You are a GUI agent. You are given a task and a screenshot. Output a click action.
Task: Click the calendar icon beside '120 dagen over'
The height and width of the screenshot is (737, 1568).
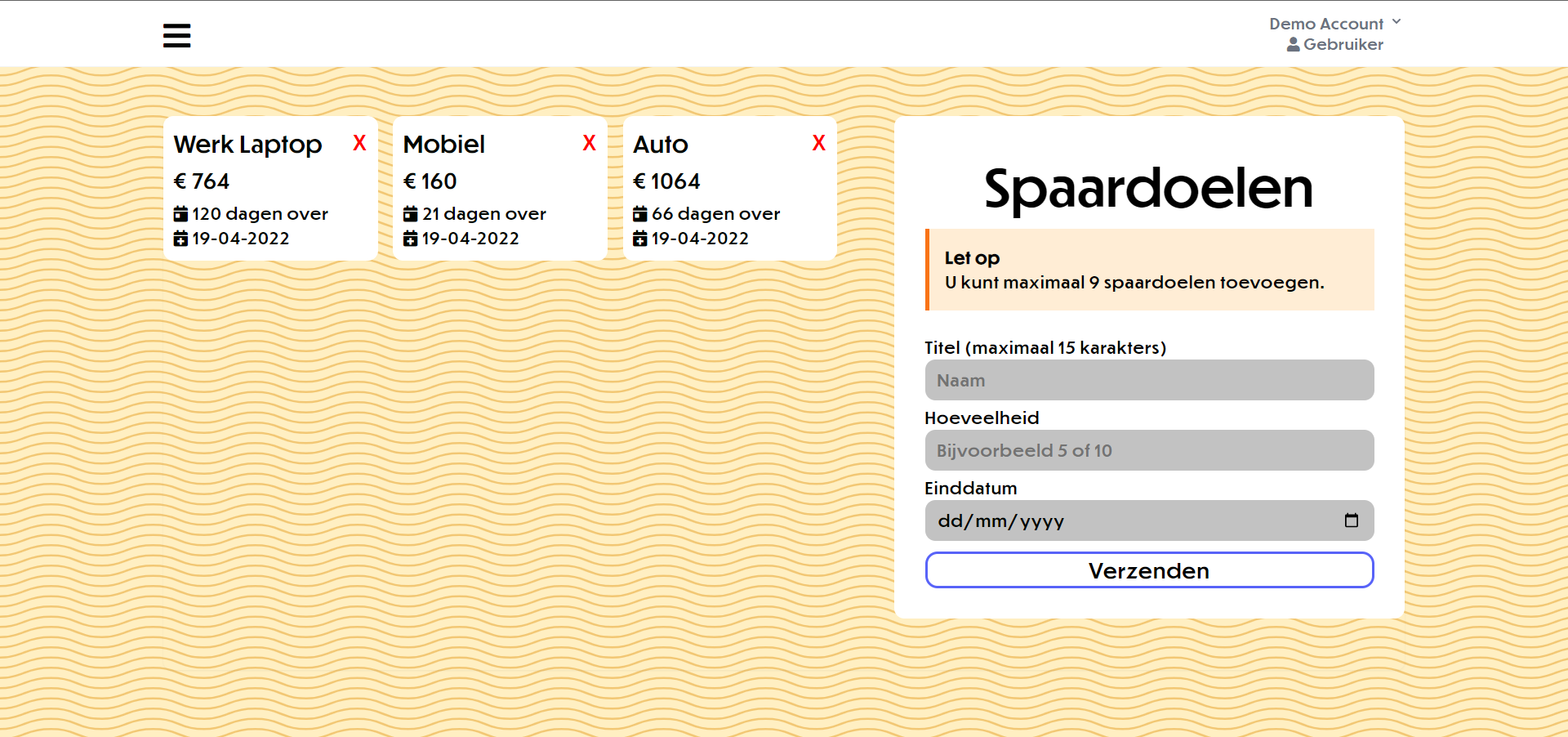[181, 213]
